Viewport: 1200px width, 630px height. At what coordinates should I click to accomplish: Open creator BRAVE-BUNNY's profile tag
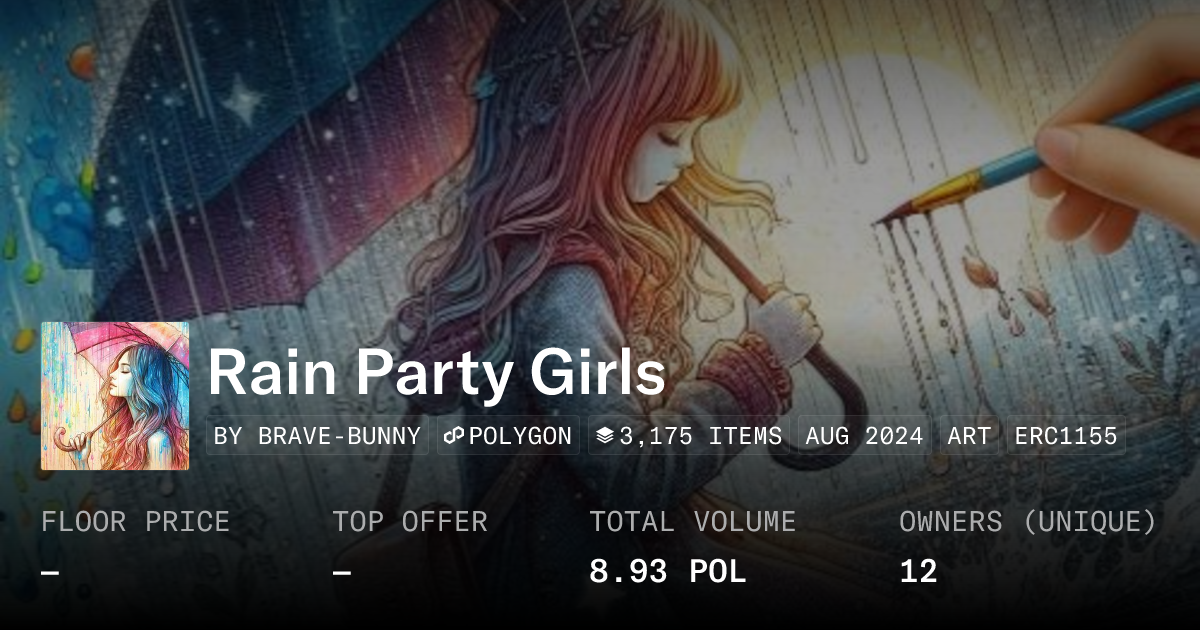[317, 436]
